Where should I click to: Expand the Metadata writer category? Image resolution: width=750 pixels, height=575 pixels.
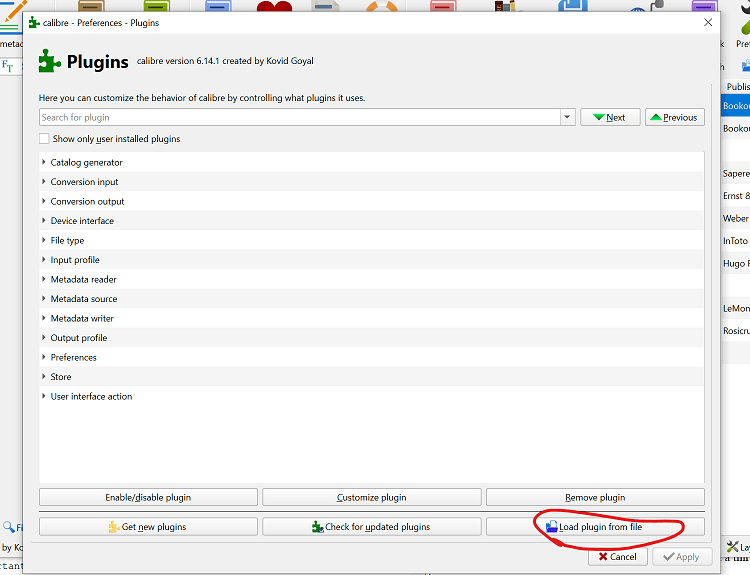click(44, 318)
